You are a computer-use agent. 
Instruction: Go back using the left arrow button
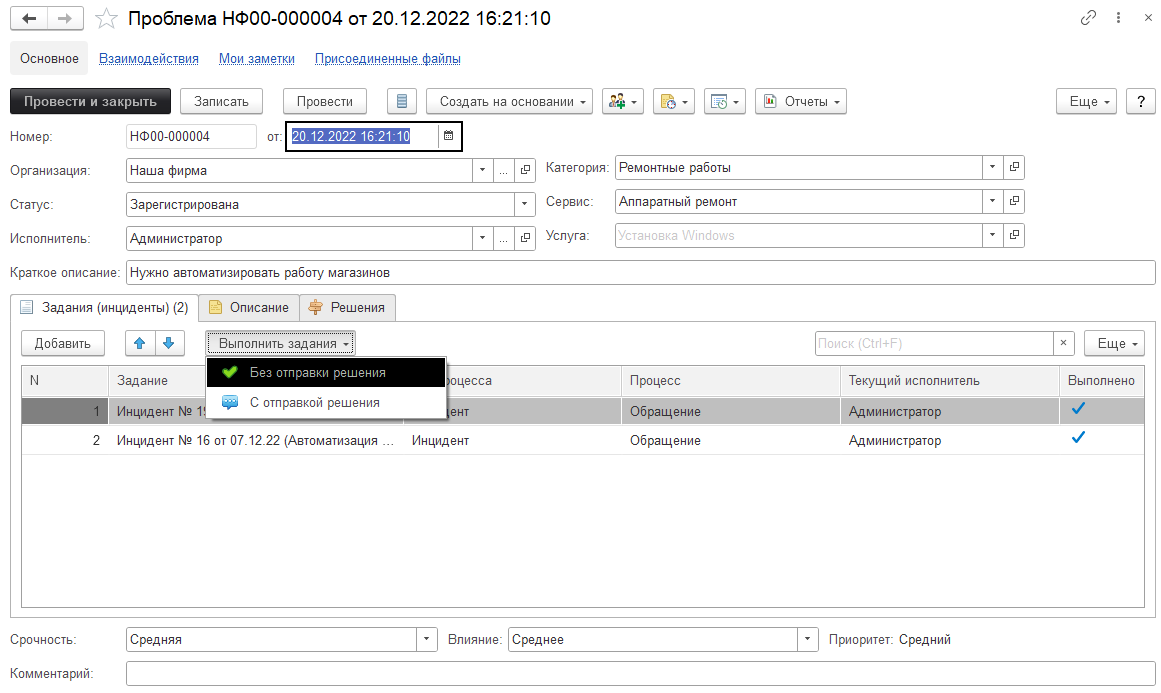coord(29,19)
